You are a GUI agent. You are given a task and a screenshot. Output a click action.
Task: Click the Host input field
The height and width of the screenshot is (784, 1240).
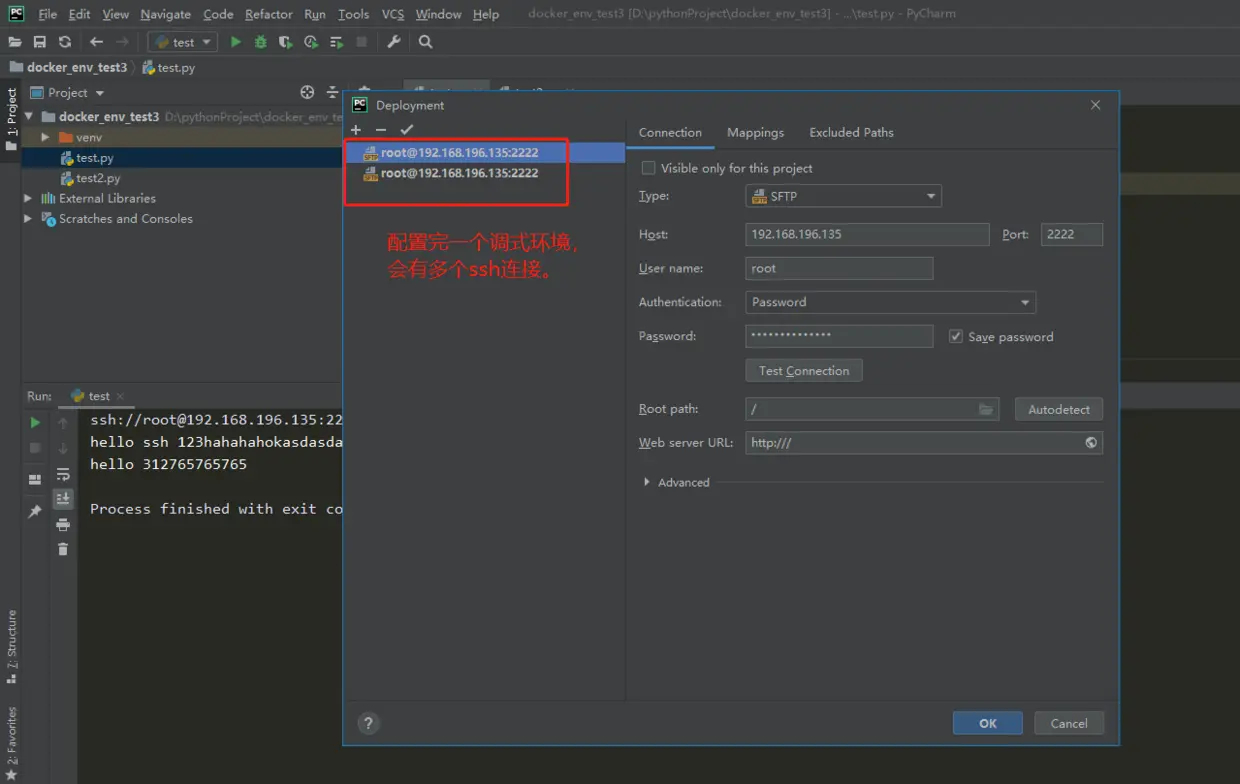click(867, 234)
